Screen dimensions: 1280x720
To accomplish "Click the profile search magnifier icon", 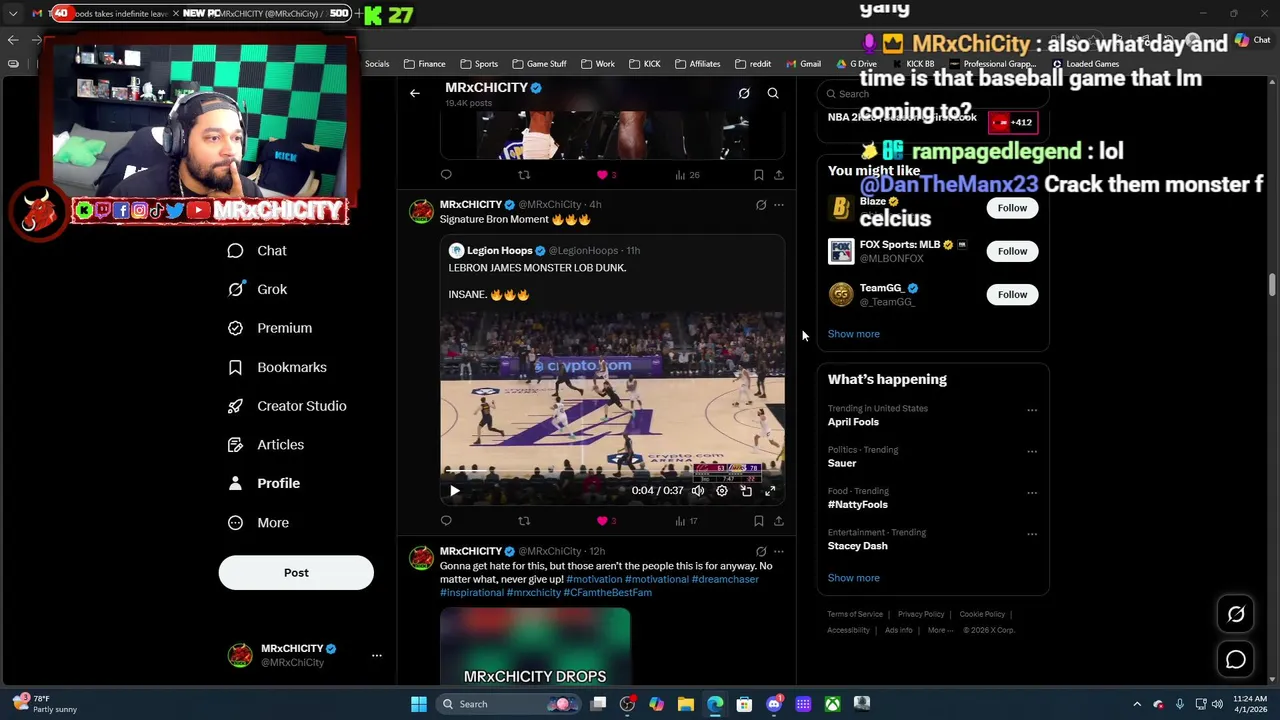I will [x=773, y=93].
